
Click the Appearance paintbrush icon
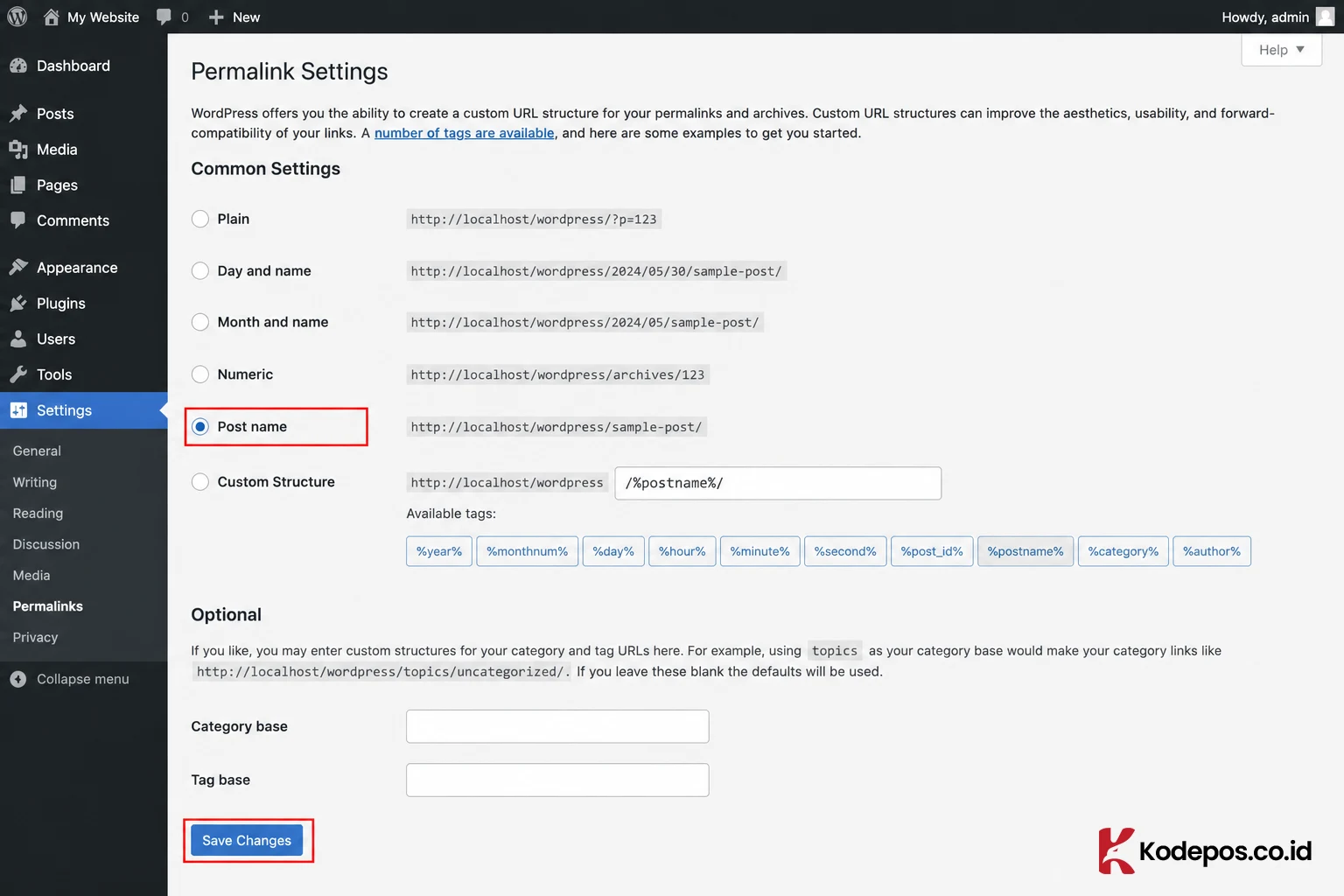click(x=18, y=268)
